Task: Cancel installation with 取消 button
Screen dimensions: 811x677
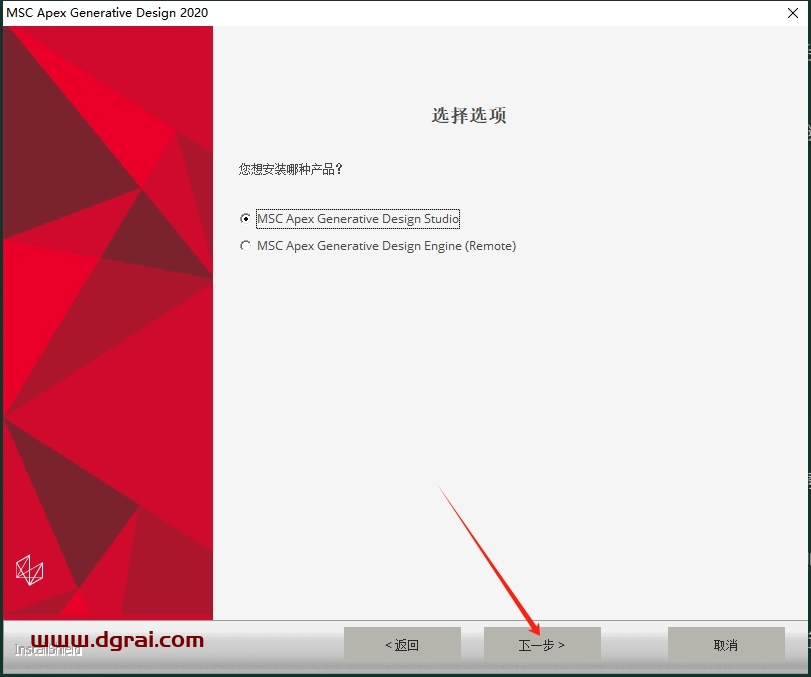Action: (x=726, y=644)
